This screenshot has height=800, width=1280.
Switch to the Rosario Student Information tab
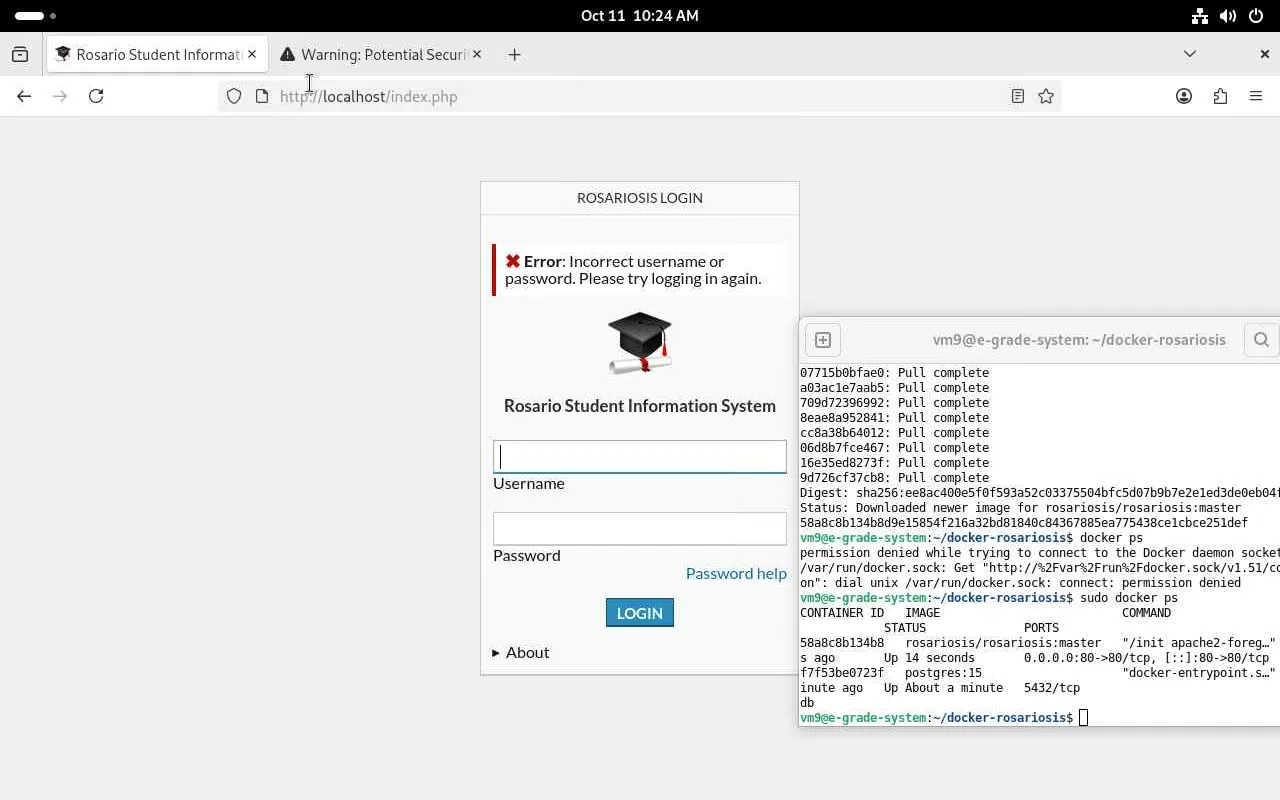click(158, 55)
